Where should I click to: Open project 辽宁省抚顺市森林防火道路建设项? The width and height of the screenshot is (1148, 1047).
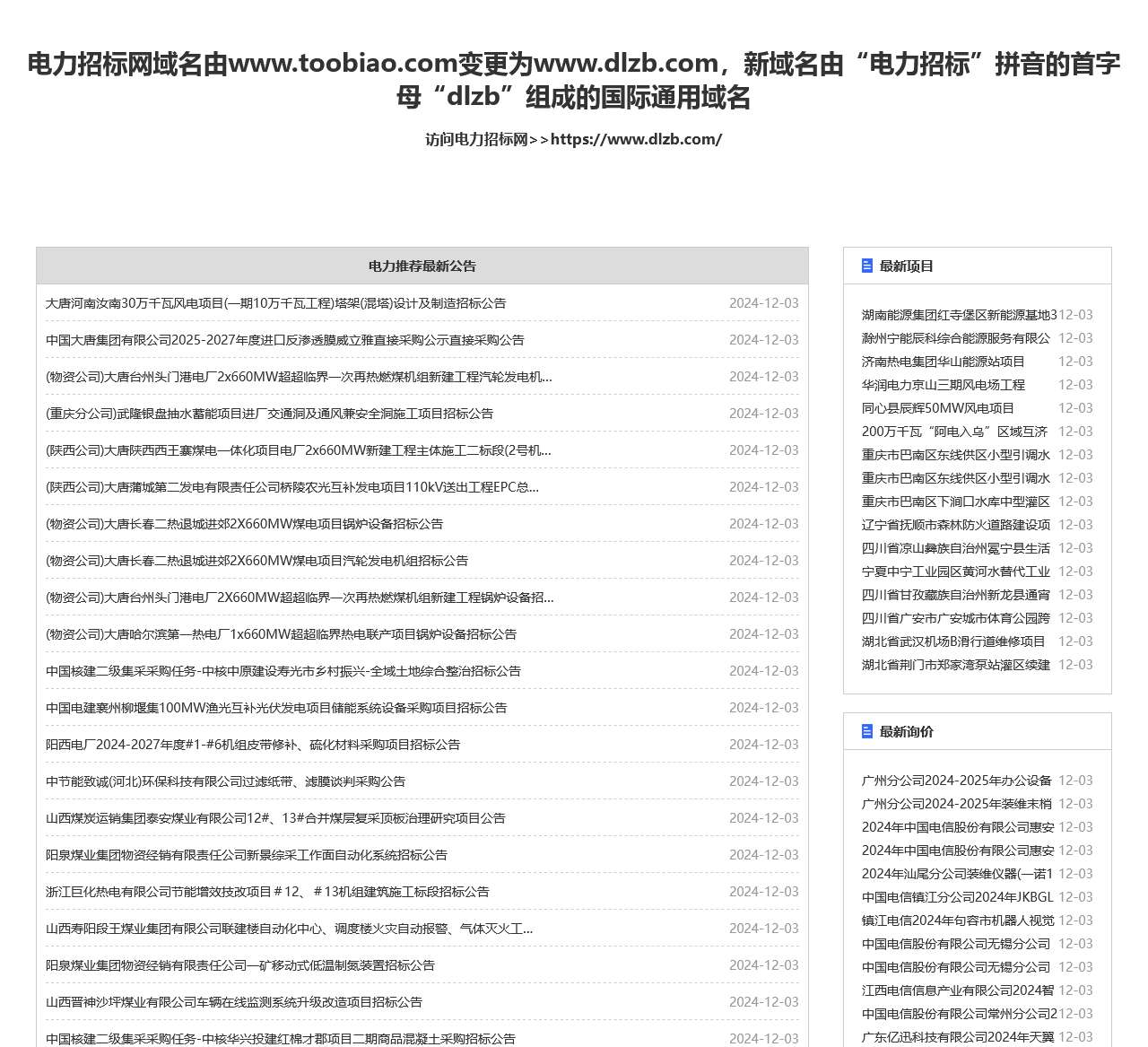point(956,525)
